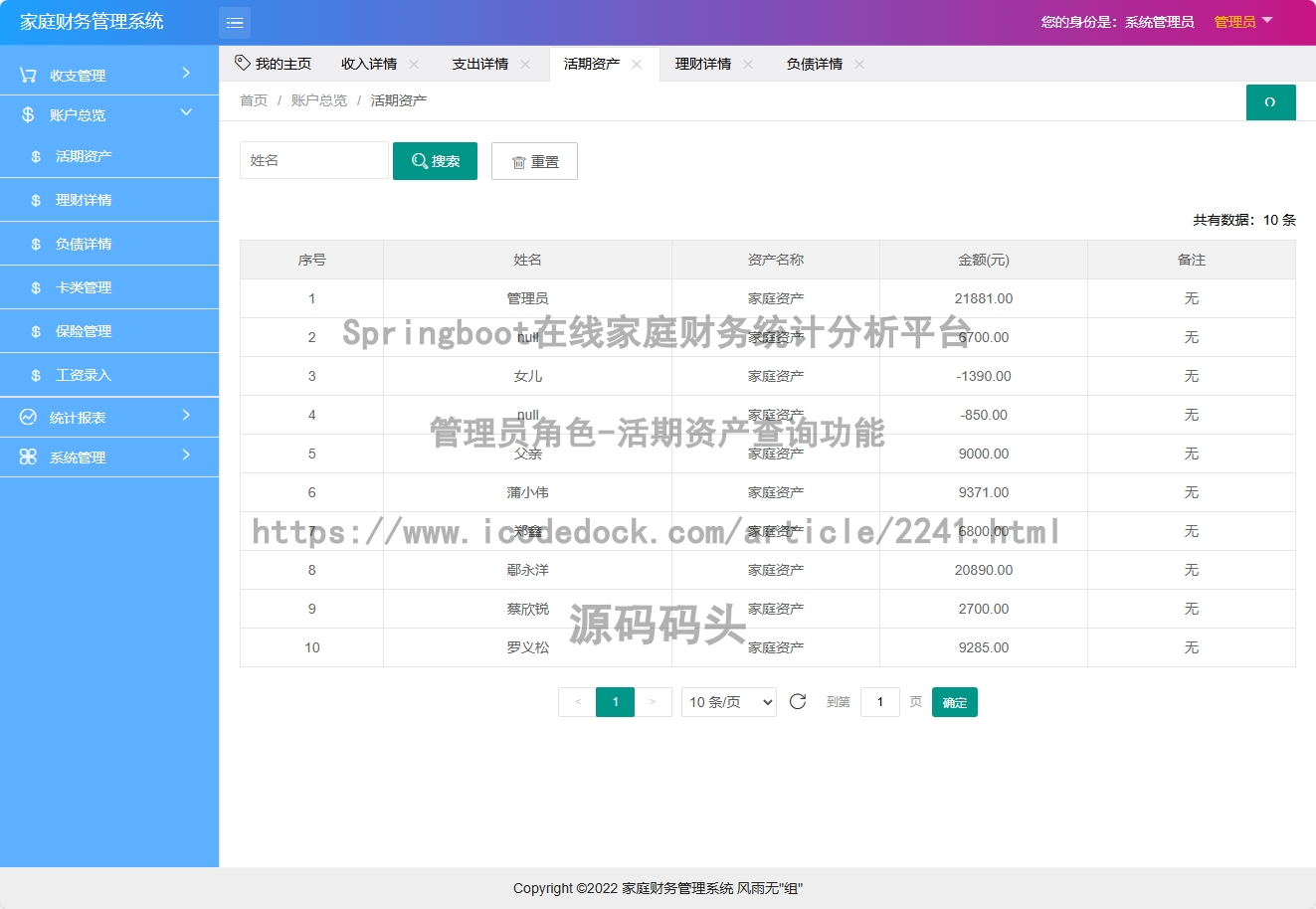Click the next page arrow

[653, 702]
